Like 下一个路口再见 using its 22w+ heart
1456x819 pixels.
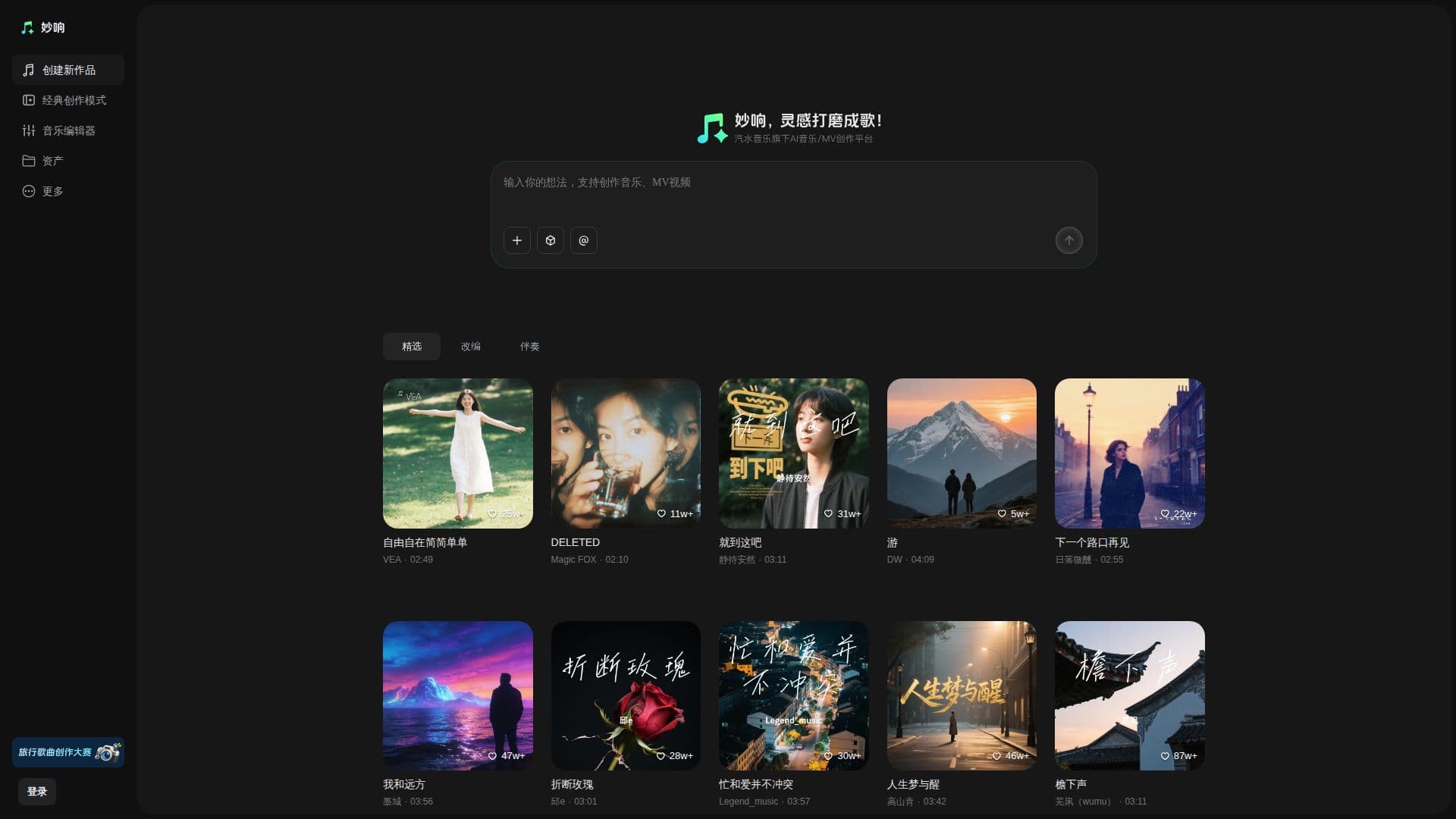click(1165, 513)
